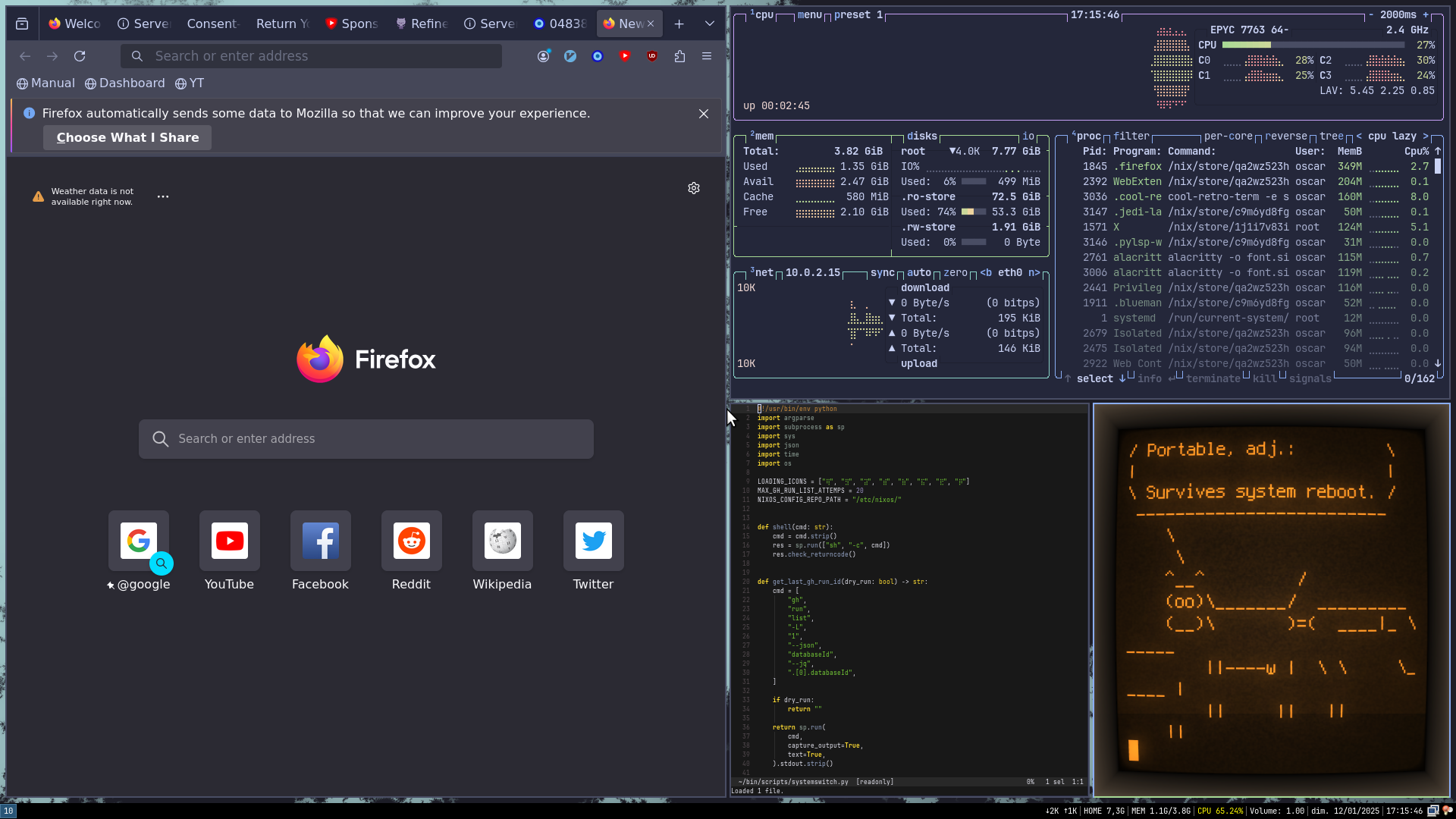Click the SponsorBlock extension icon in toolbar
The width and height of the screenshot is (1456, 819).
(625, 56)
